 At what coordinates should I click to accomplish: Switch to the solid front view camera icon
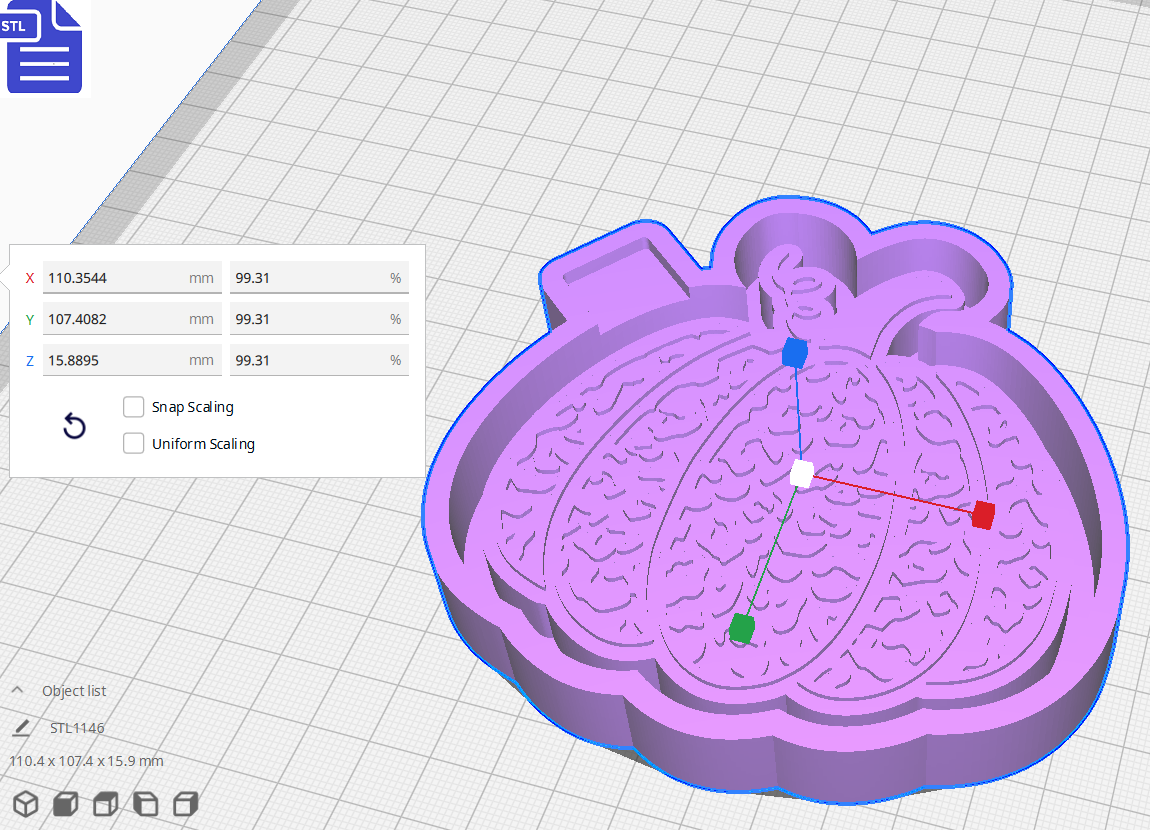[x=65, y=803]
